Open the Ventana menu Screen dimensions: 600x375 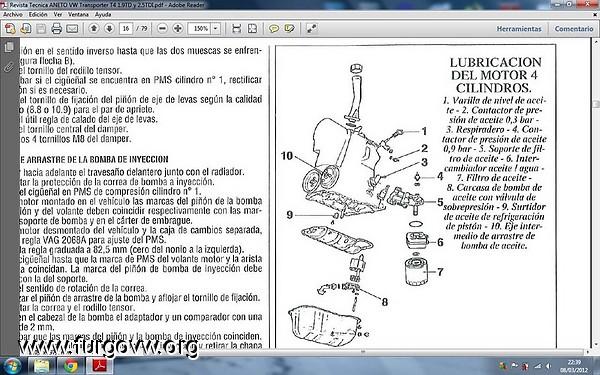(78, 15)
